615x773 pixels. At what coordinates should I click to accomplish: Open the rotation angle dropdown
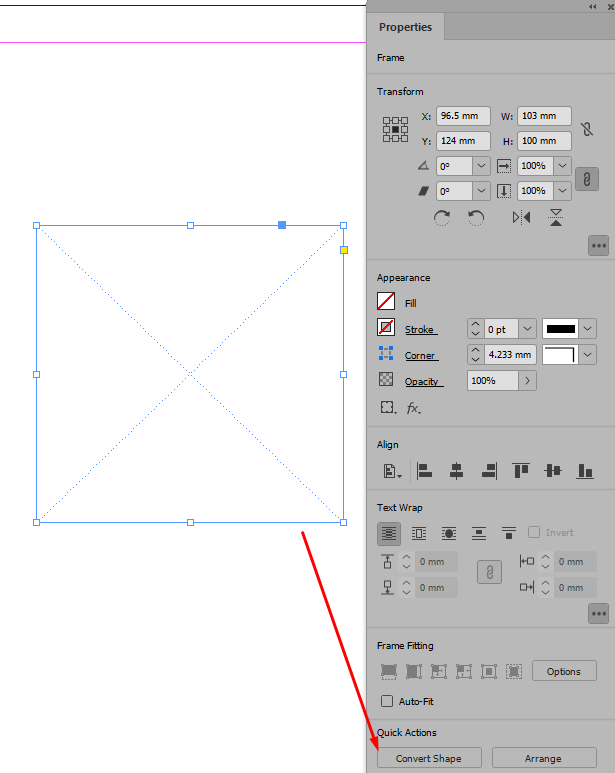481,166
